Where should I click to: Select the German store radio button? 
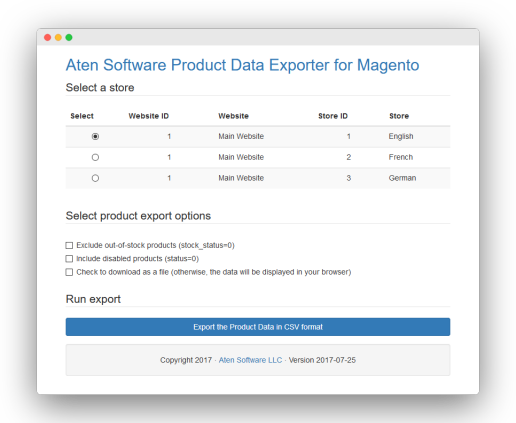(95, 178)
